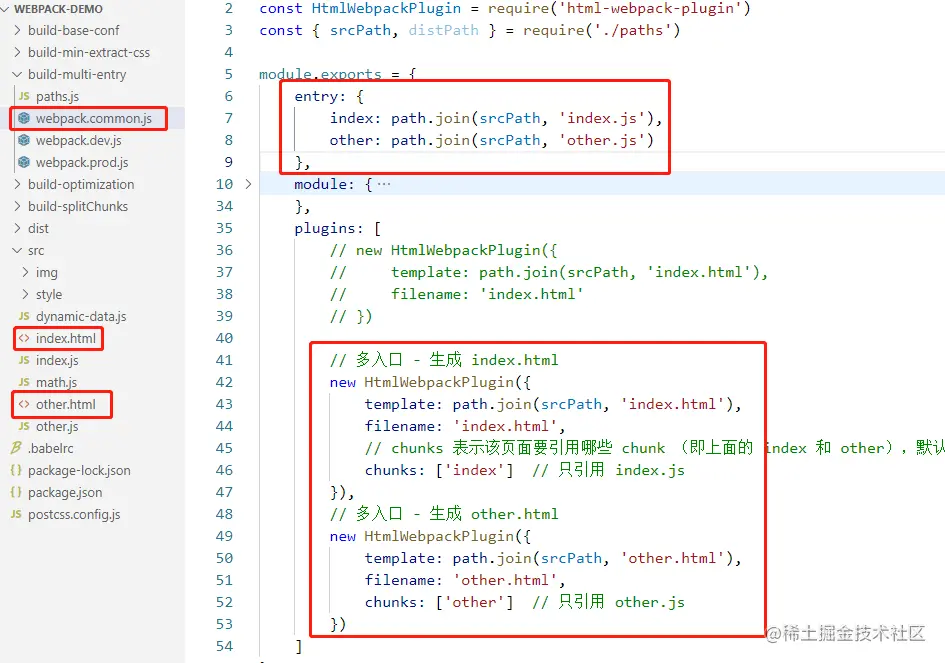
Task: Unfold the module block at line 10
Action: pos(248,184)
